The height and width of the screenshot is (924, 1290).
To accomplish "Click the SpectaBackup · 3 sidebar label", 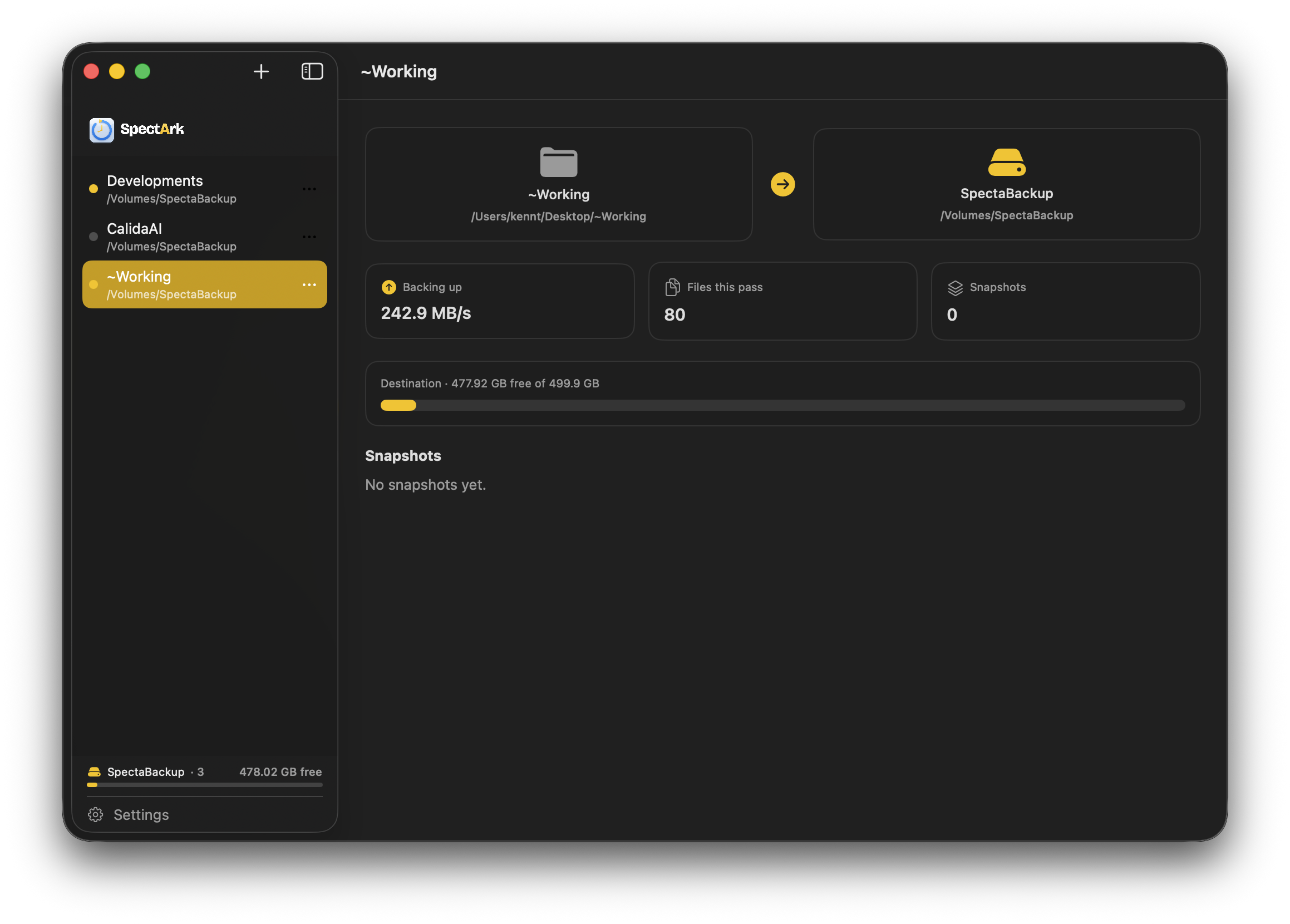I will tap(155, 772).
